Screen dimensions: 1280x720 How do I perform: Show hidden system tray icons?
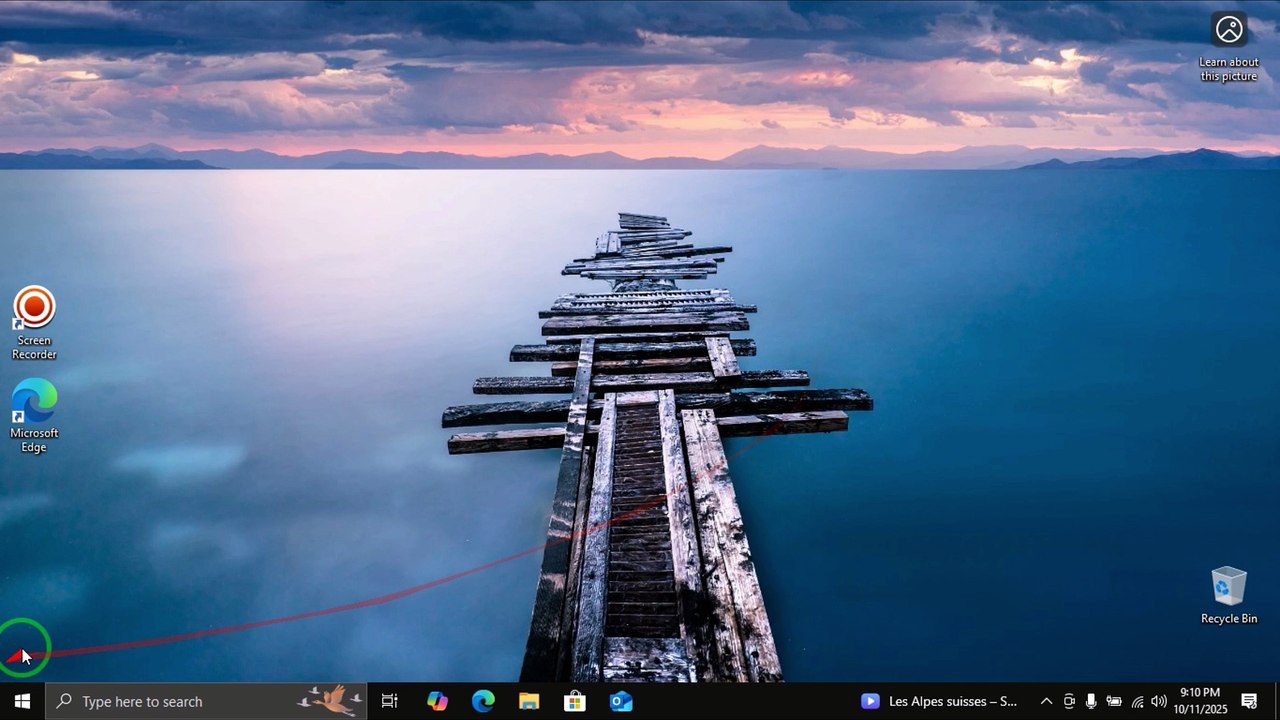pos(1046,701)
